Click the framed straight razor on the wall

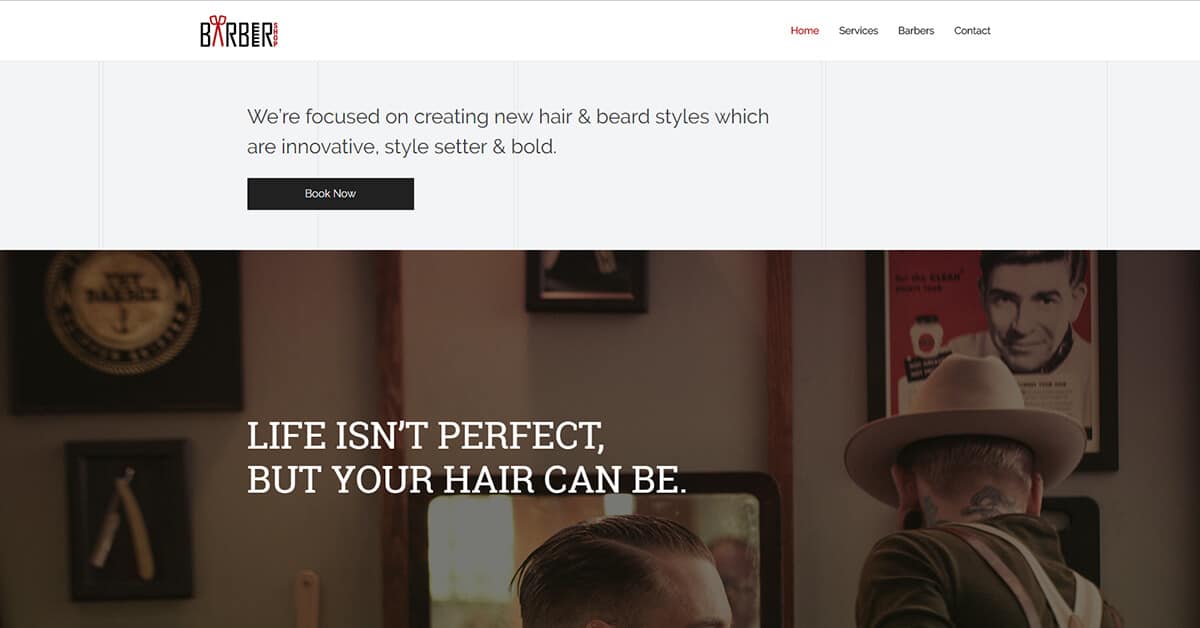point(128,520)
